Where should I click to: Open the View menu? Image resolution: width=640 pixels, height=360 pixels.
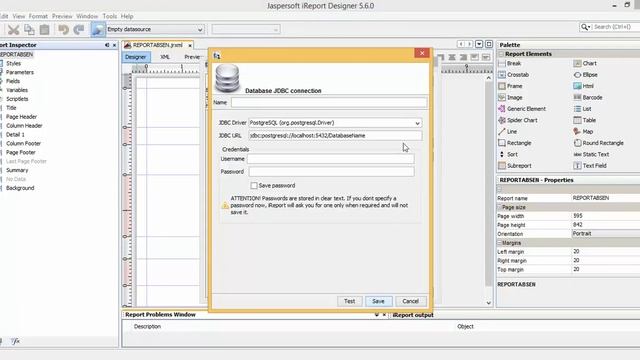(19, 16)
